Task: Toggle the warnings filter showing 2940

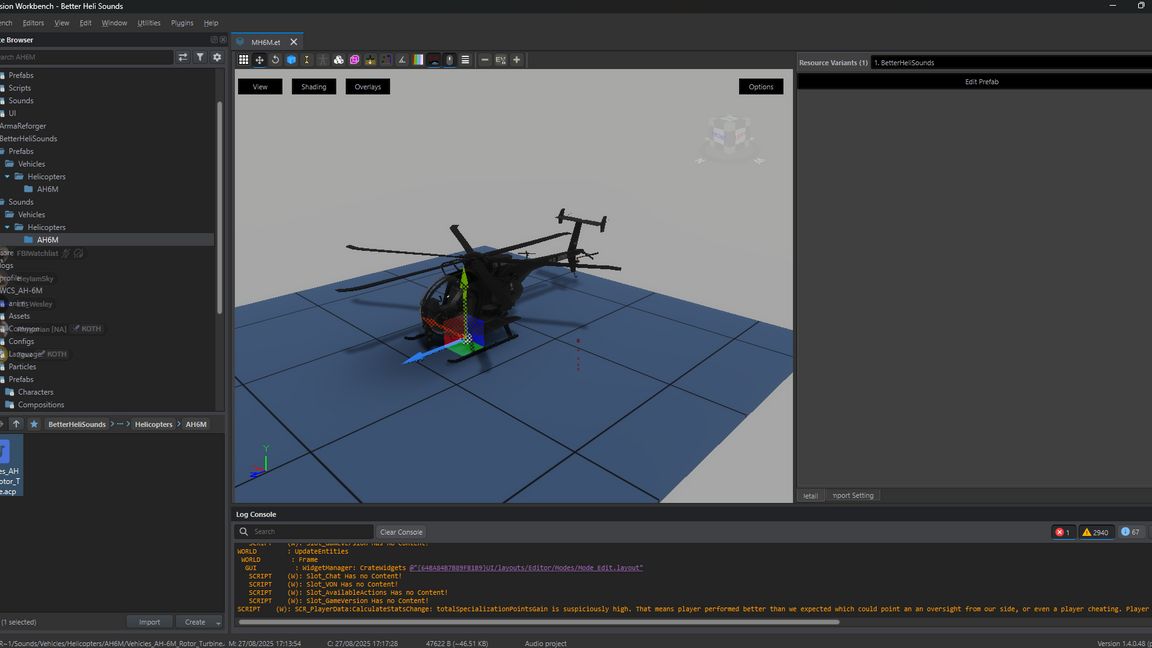Action: (x=1095, y=532)
